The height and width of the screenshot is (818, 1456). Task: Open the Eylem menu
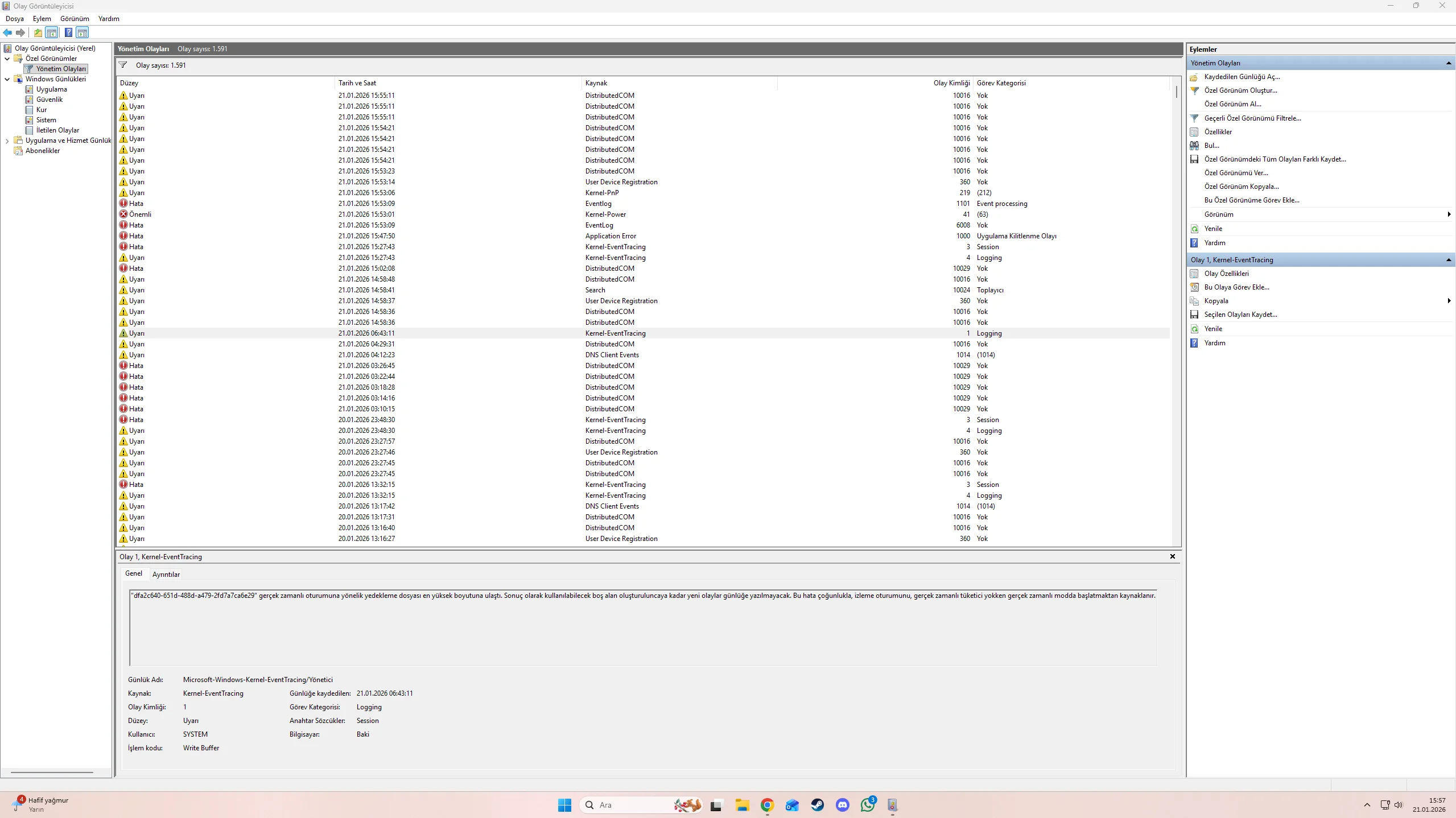click(x=42, y=19)
